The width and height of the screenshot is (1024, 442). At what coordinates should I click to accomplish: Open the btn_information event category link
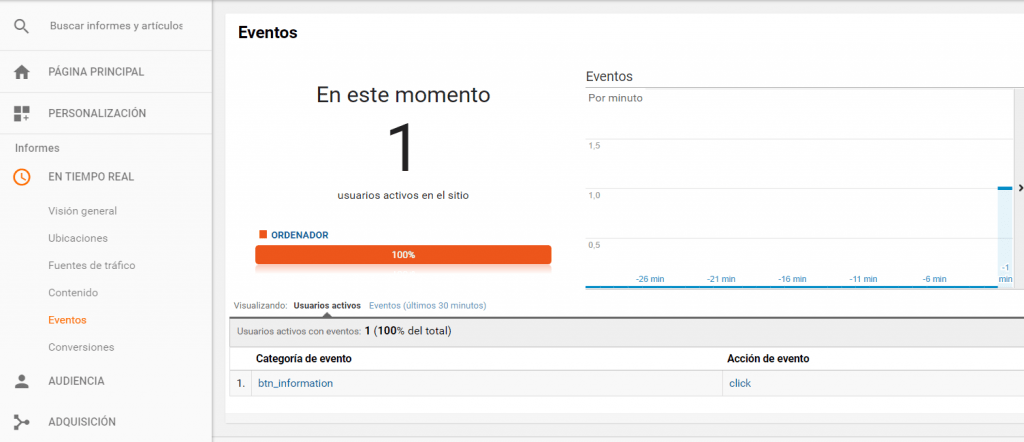tap(295, 384)
